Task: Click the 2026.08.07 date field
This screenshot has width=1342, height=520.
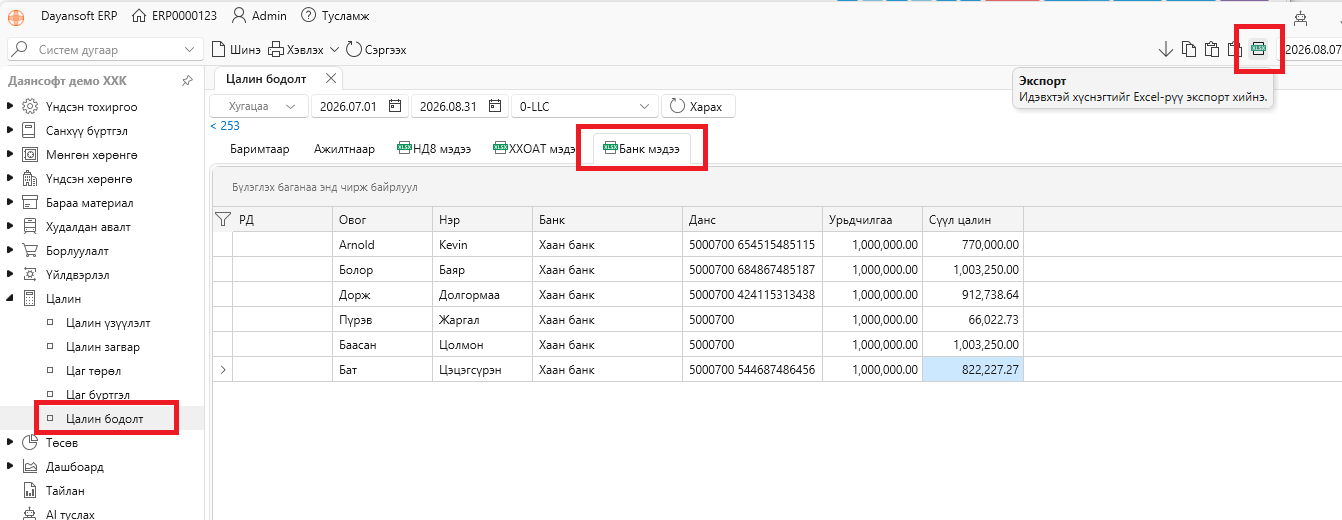Action: [1312, 49]
